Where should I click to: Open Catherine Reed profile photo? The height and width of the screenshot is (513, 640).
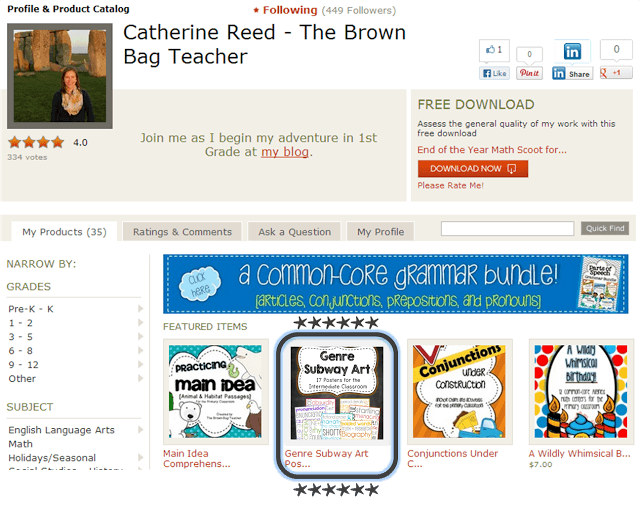coord(60,76)
